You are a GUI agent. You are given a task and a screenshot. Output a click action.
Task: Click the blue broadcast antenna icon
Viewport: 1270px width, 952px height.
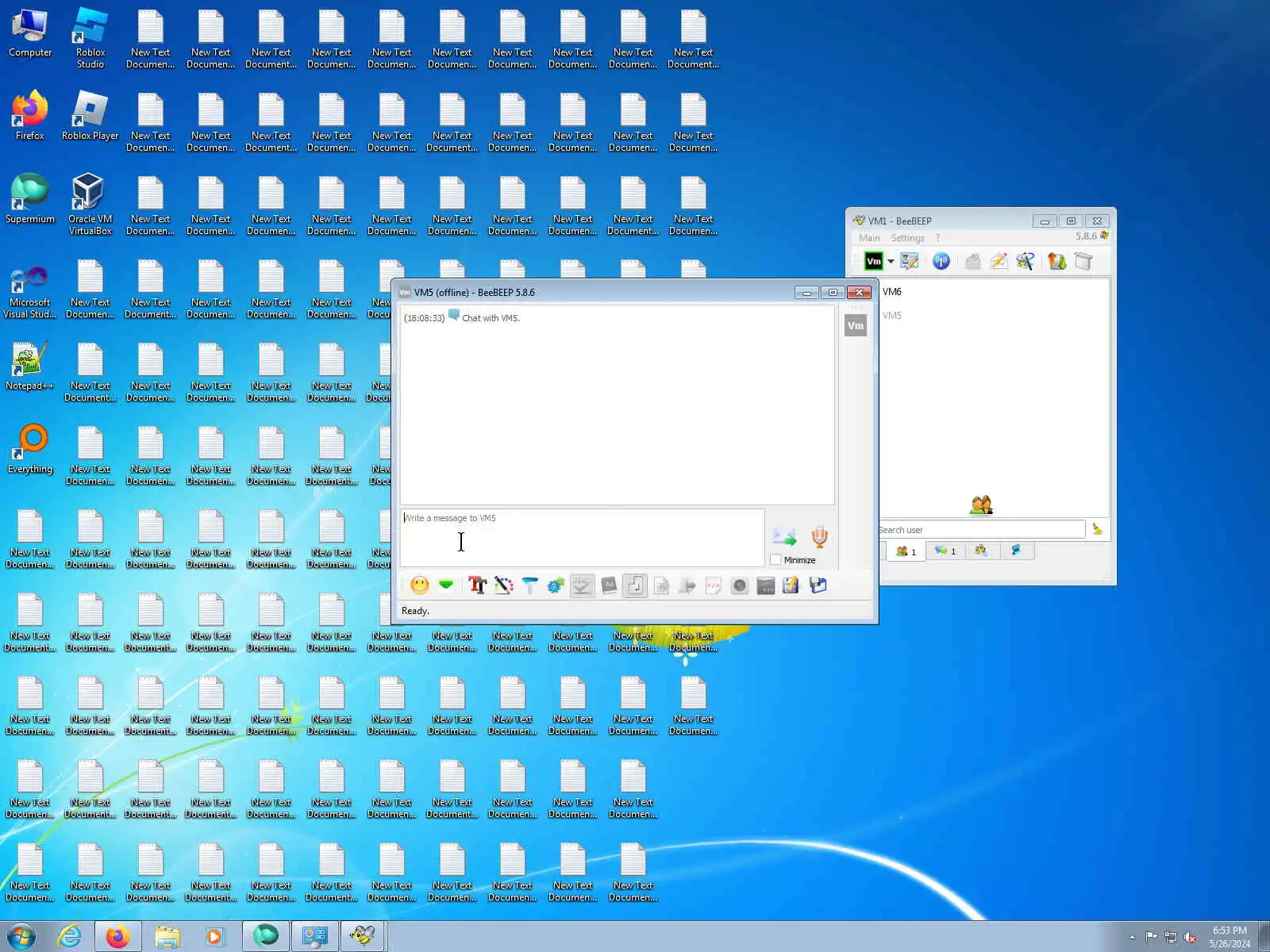(941, 261)
